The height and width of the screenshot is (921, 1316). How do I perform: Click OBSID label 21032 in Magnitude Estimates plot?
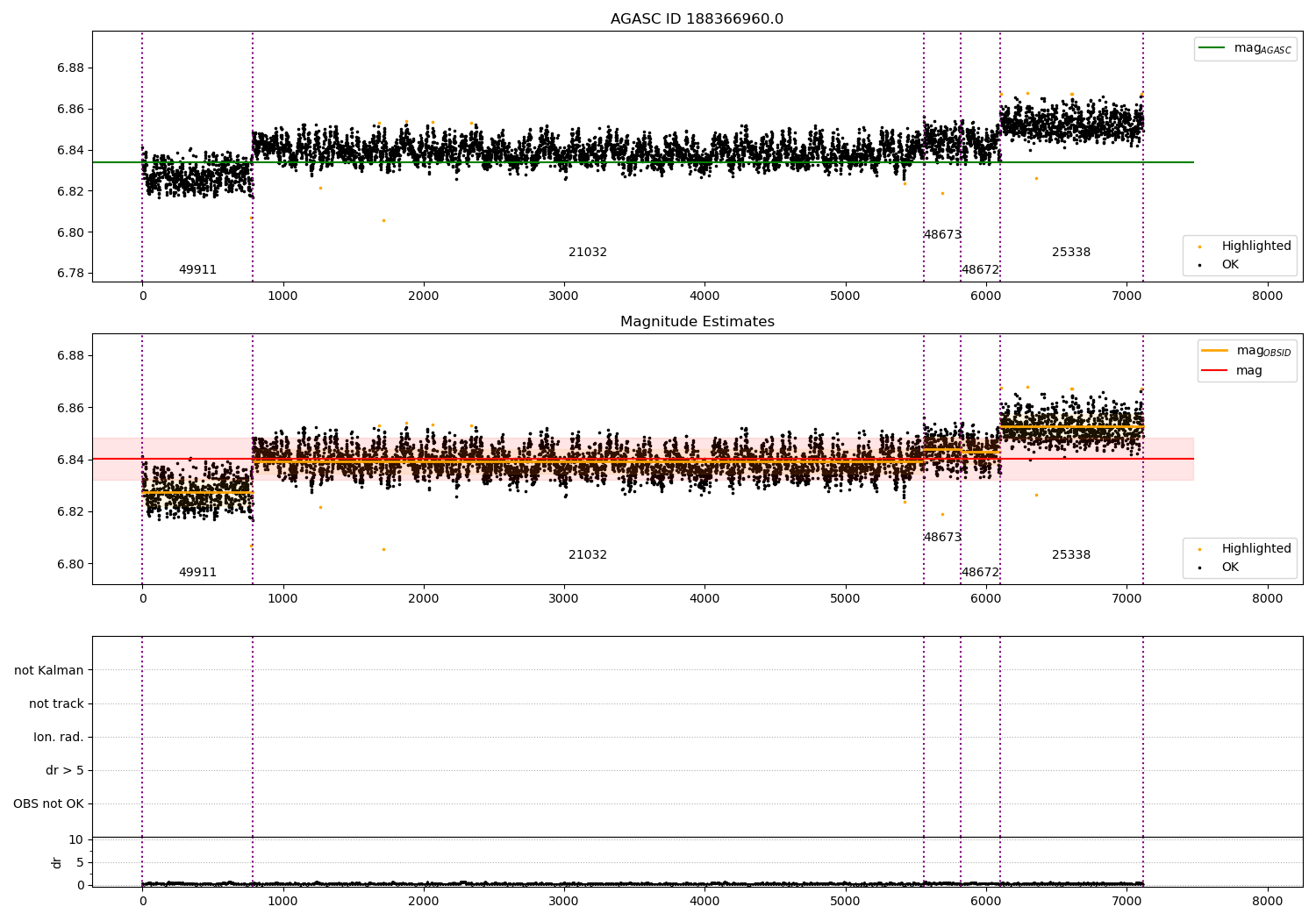pyautogui.click(x=588, y=555)
